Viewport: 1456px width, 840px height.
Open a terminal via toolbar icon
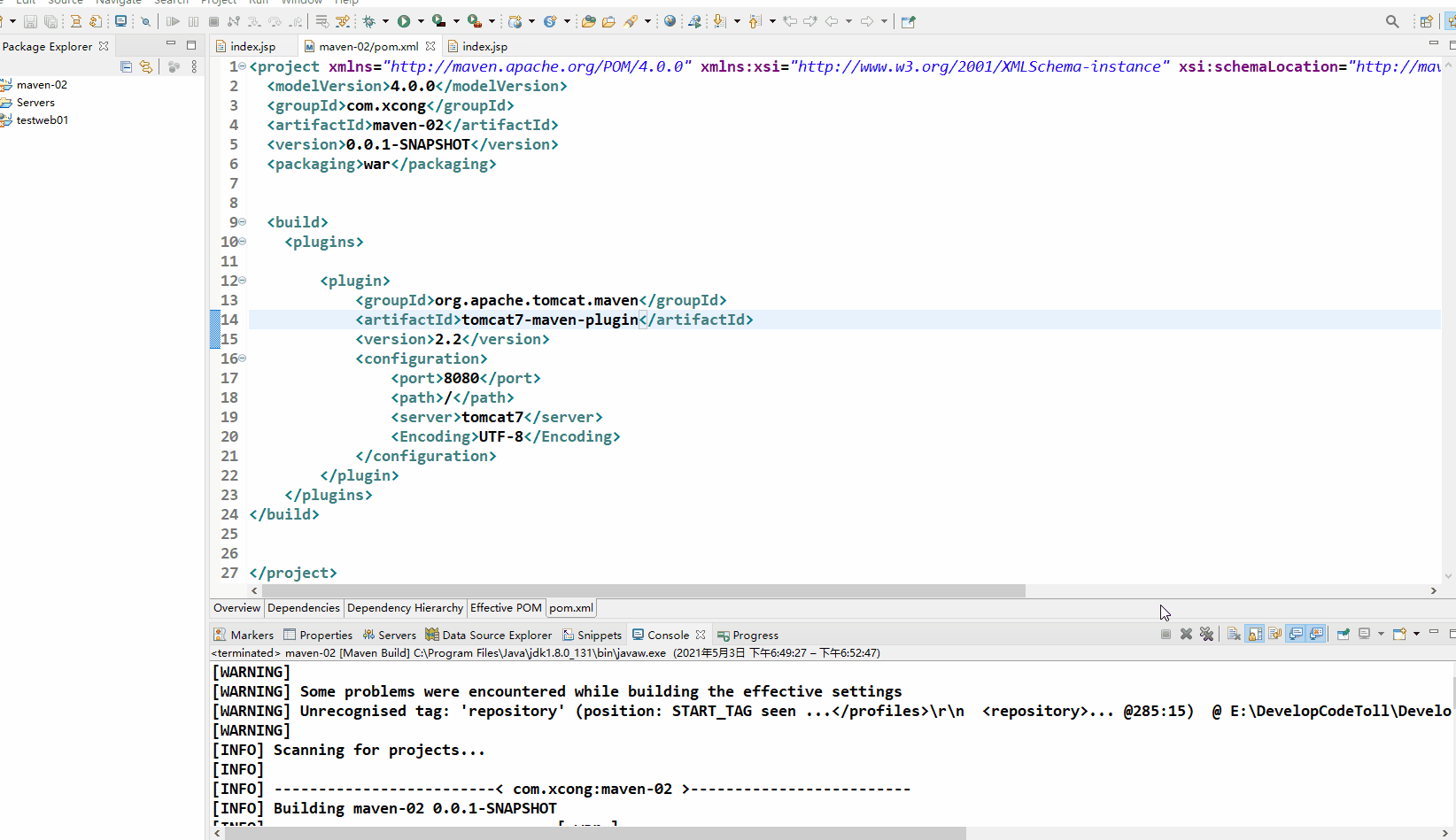[120, 21]
